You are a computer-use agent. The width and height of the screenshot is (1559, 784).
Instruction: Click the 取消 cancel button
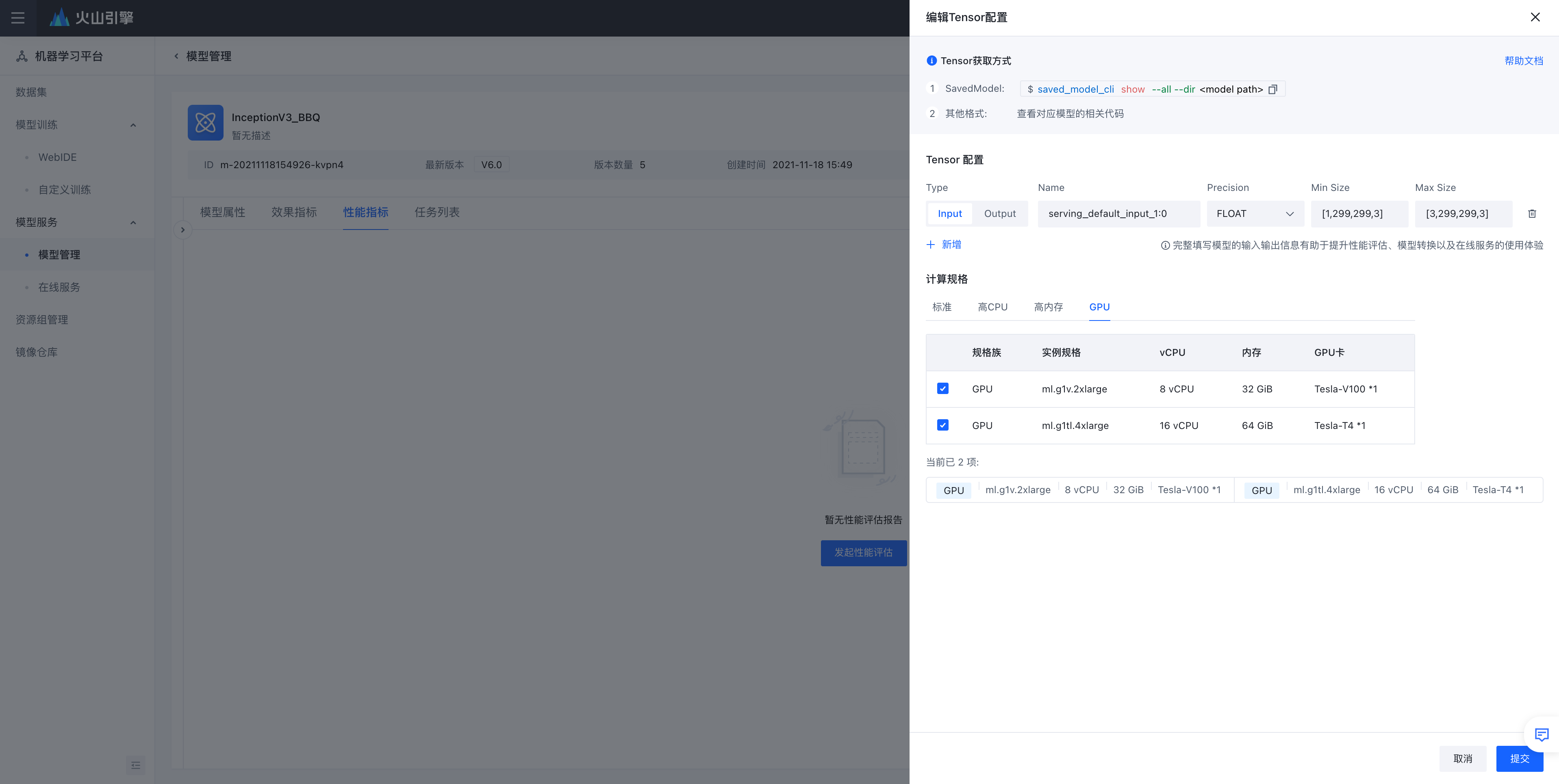pos(1463,758)
